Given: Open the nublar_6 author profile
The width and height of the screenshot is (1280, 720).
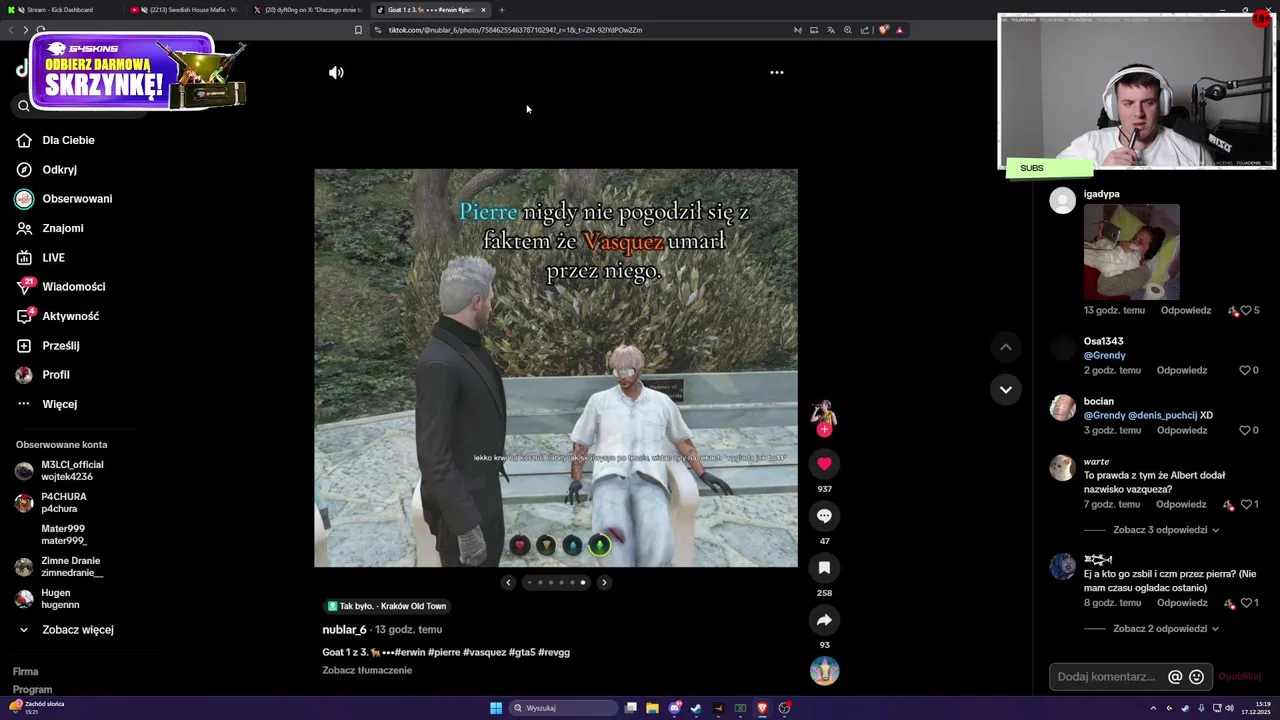Looking at the screenshot, I should coord(344,630).
